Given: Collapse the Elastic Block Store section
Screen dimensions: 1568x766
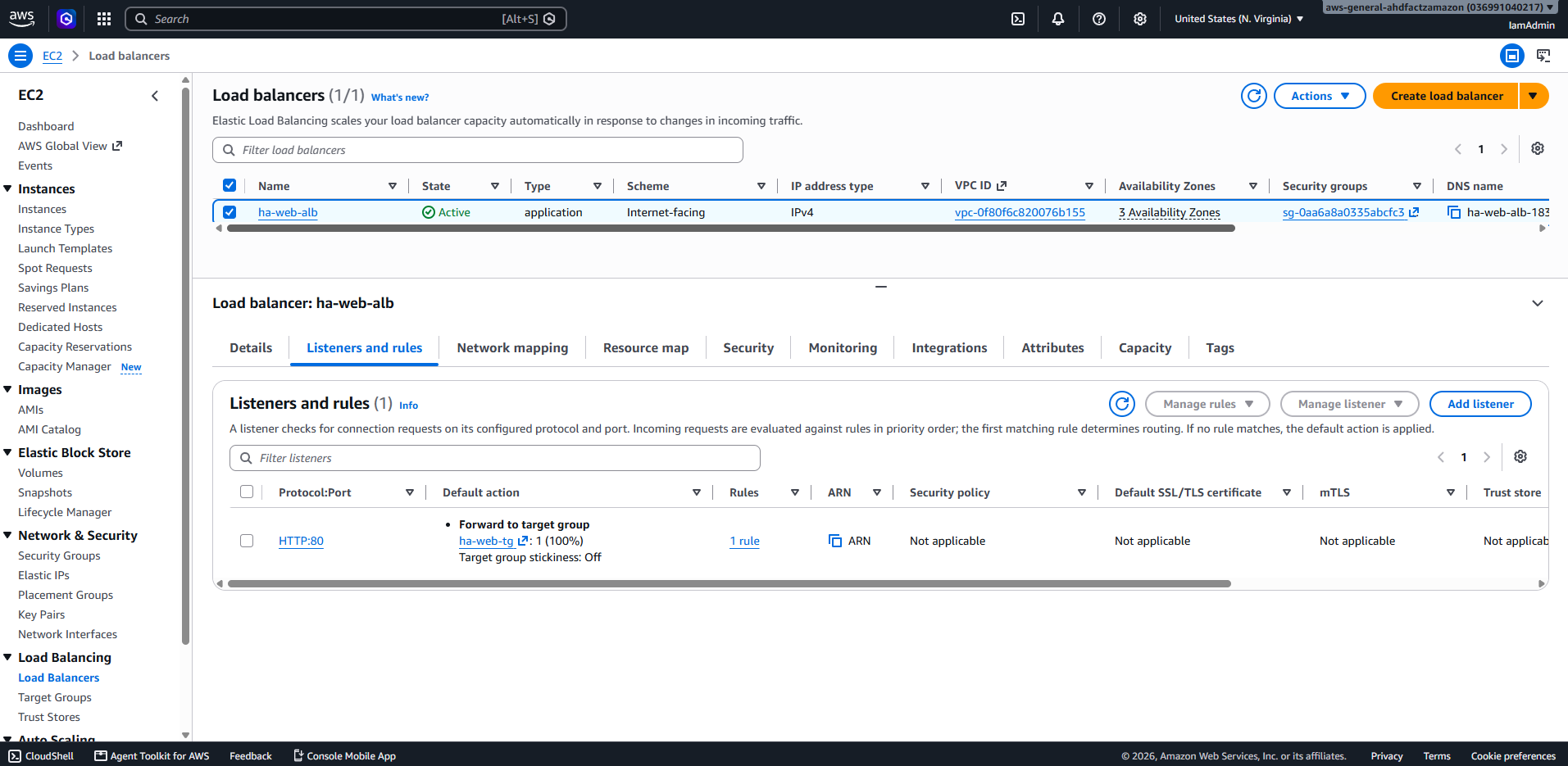Looking at the screenshot, I should [x=7, y=452].
